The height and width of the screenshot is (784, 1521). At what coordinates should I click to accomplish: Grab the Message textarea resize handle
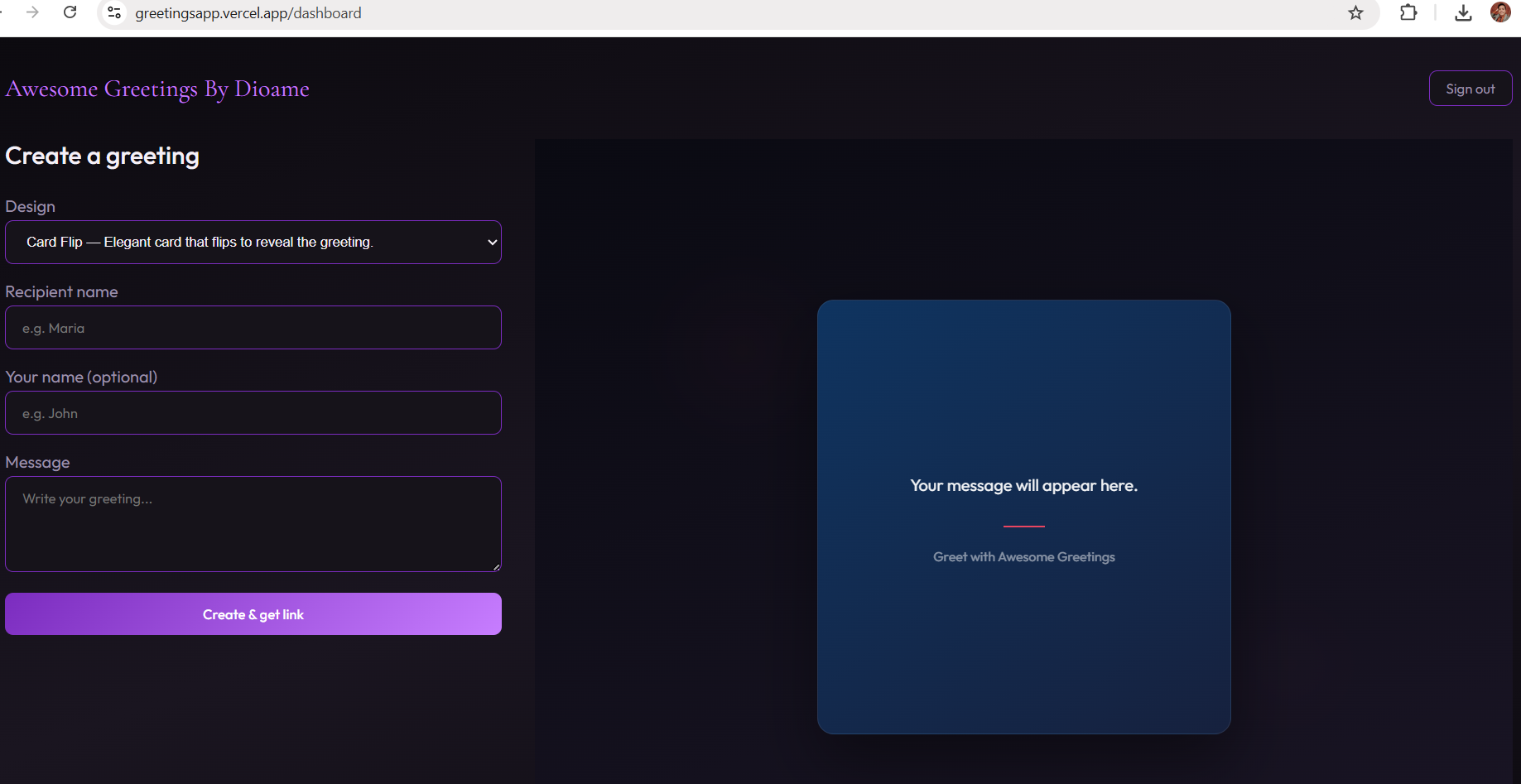pyautogui.click(x=496, y=567)
